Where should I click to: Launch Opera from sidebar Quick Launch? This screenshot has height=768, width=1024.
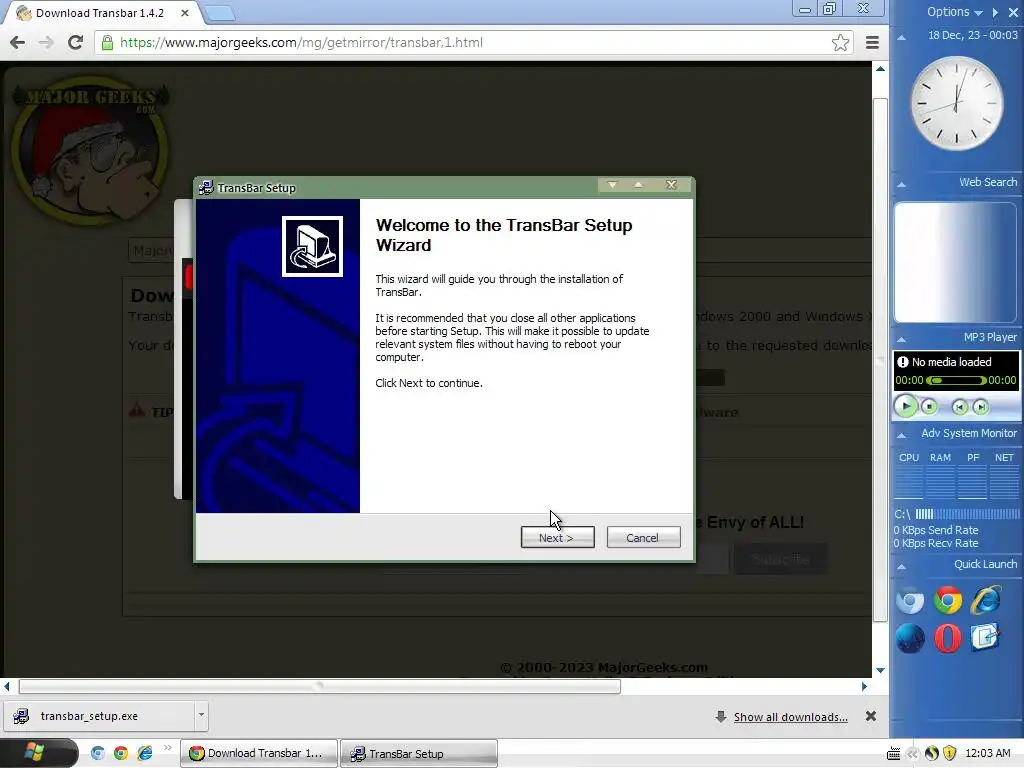[x=948, y=638]
